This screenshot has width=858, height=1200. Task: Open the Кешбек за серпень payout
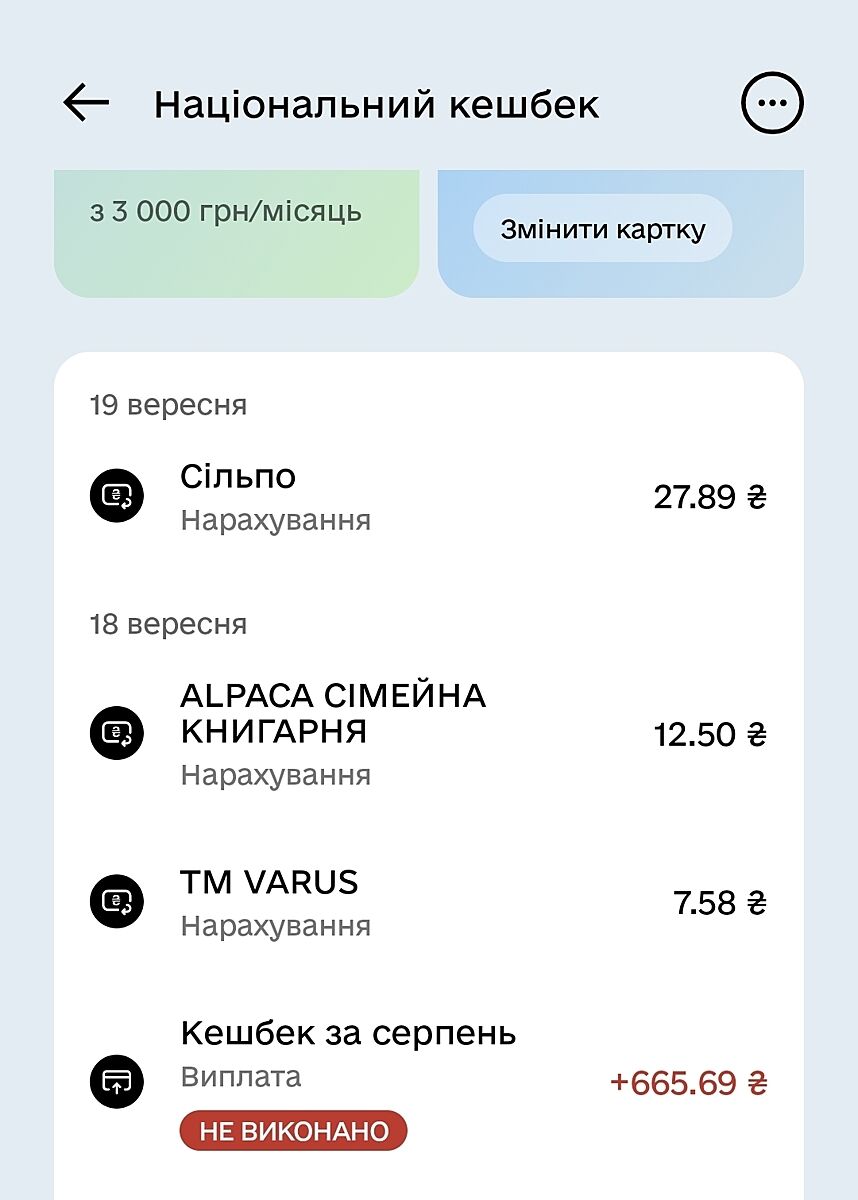(x=348, y=1033)
